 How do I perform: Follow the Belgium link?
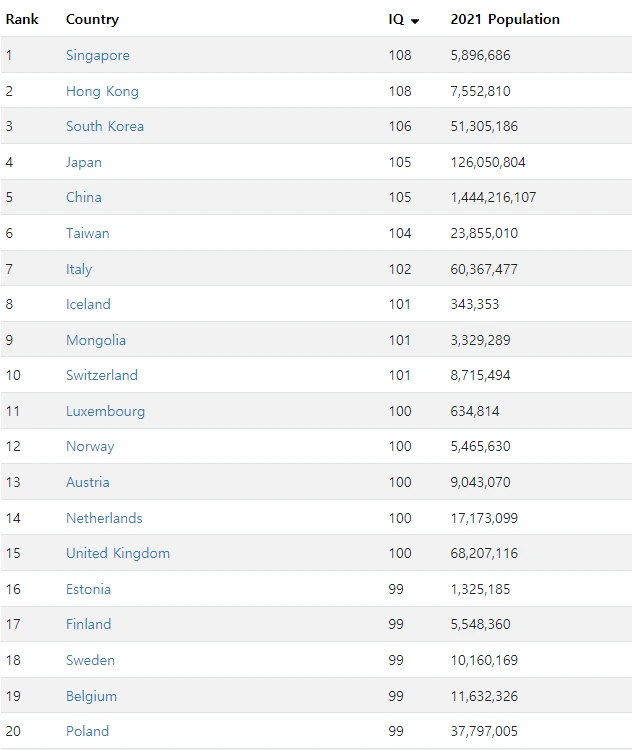pos(91,696)
